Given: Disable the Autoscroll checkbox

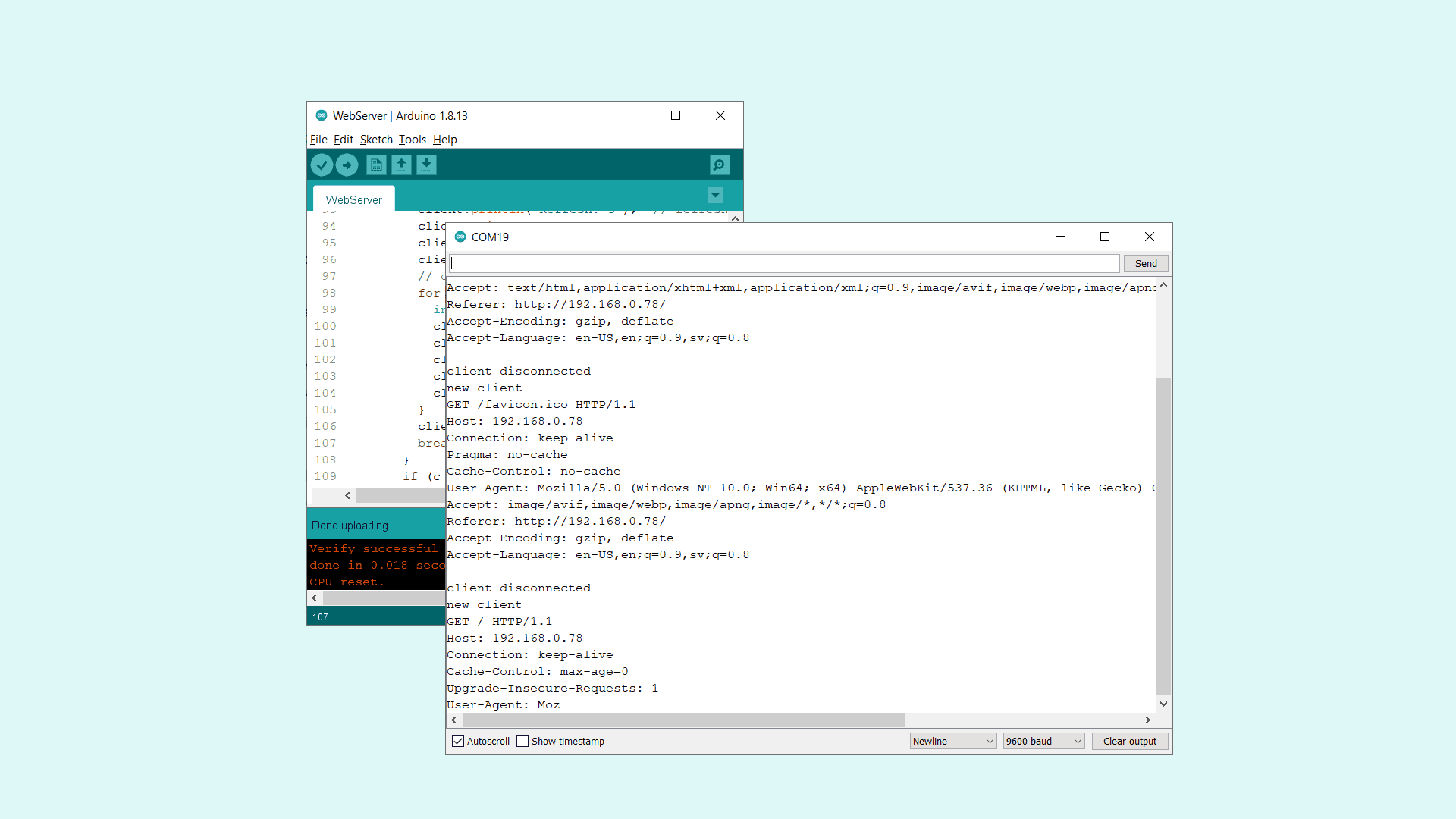Looking at the screenshot, I should point(458,741).
